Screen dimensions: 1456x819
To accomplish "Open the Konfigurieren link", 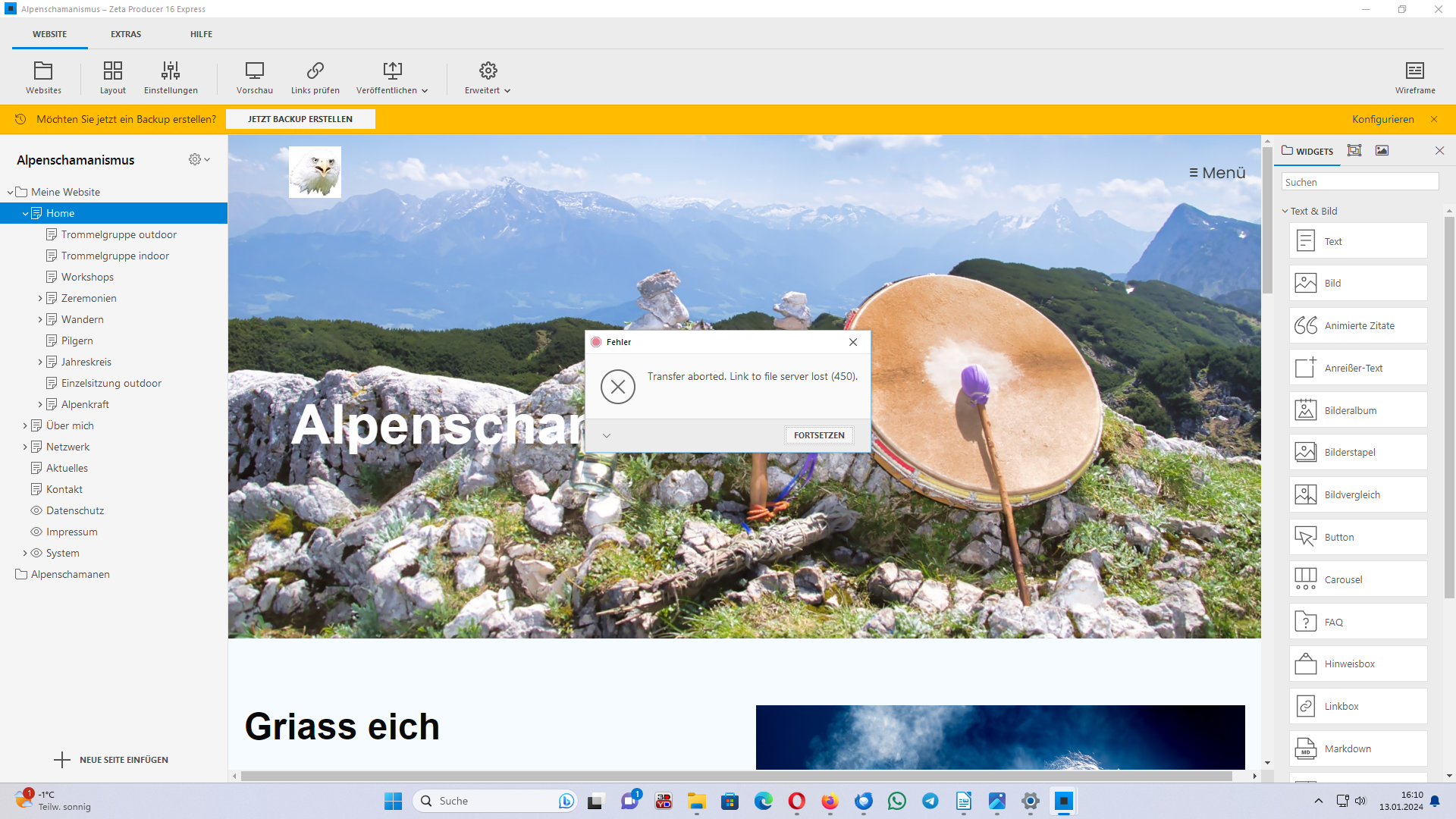I will pyautogui.click(x=1382, y=119).
